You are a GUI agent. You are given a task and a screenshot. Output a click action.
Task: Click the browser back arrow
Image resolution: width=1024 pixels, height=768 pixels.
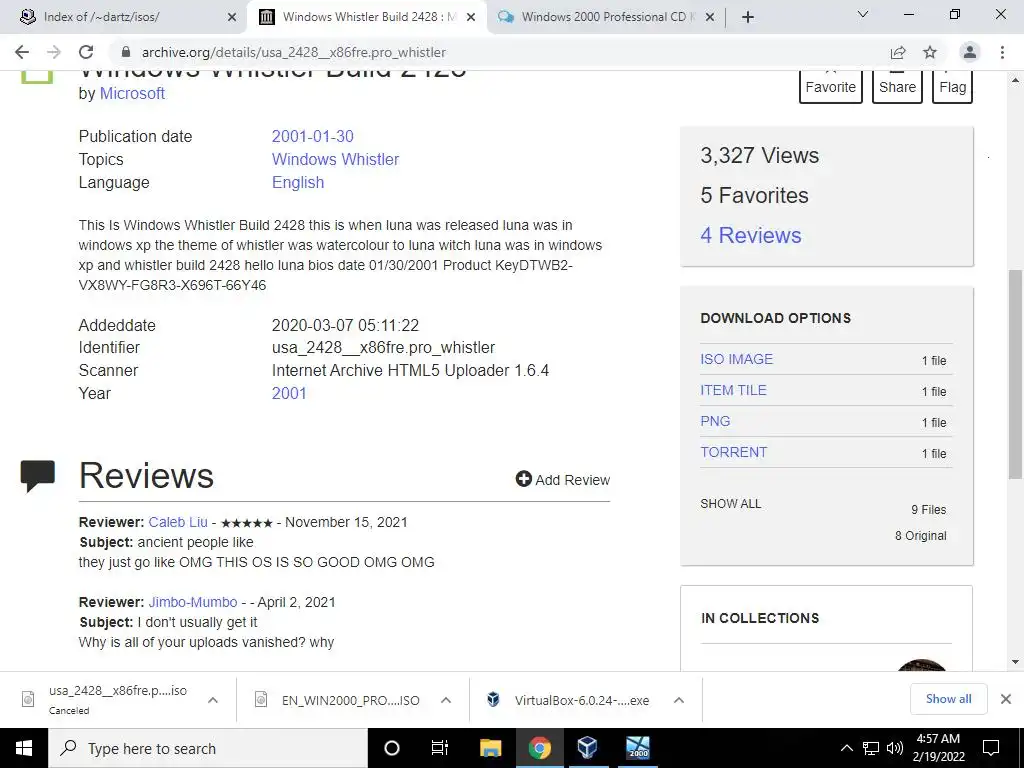pyautogui.click(x=22, y=52)
